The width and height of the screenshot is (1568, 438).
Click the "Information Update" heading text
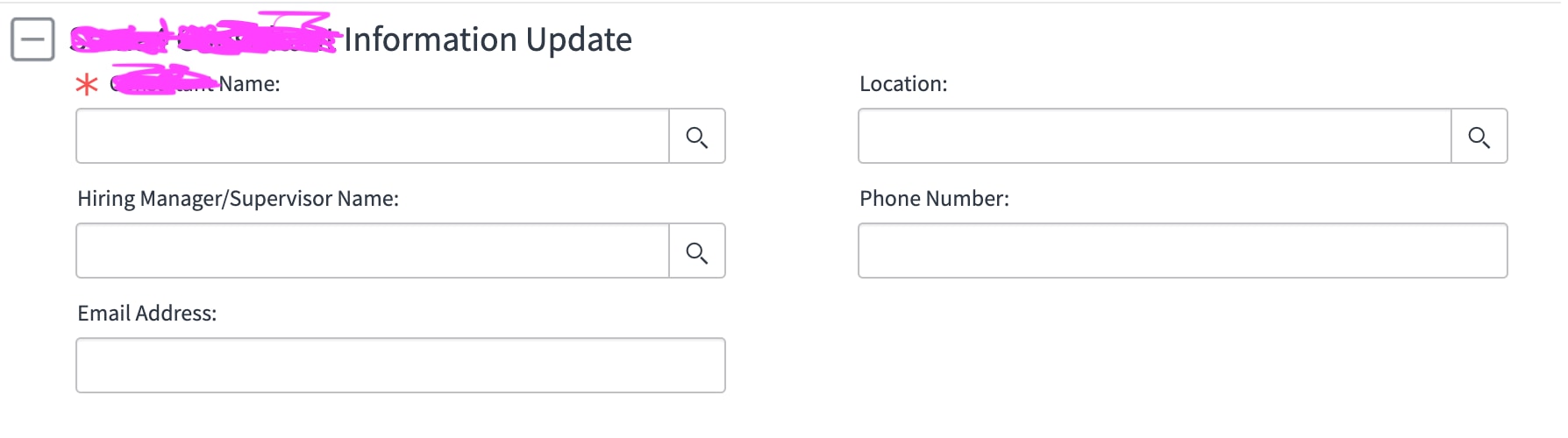[488, 39]
